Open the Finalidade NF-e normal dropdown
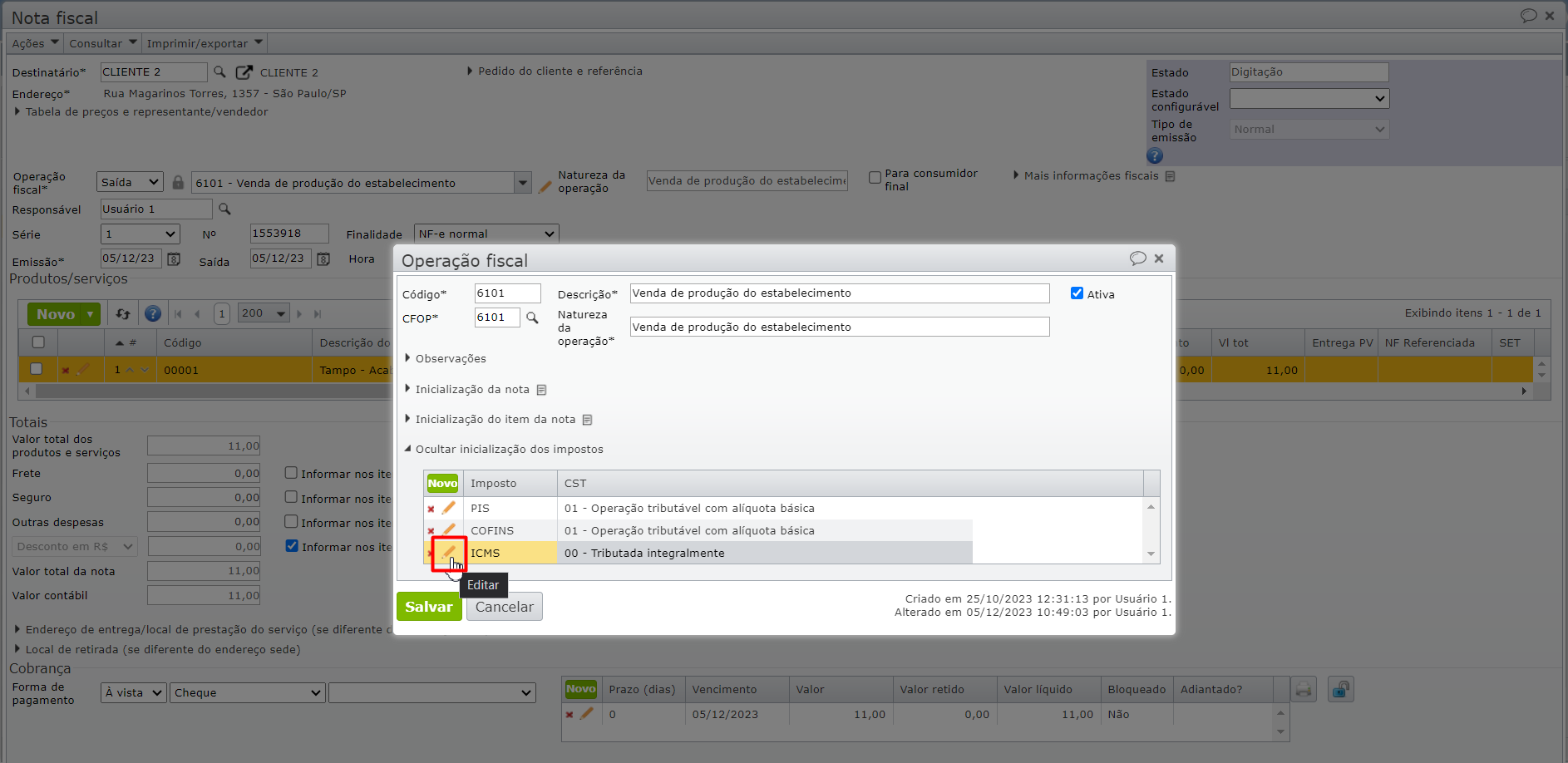1568x763 pixels. [x=486, y=234]
